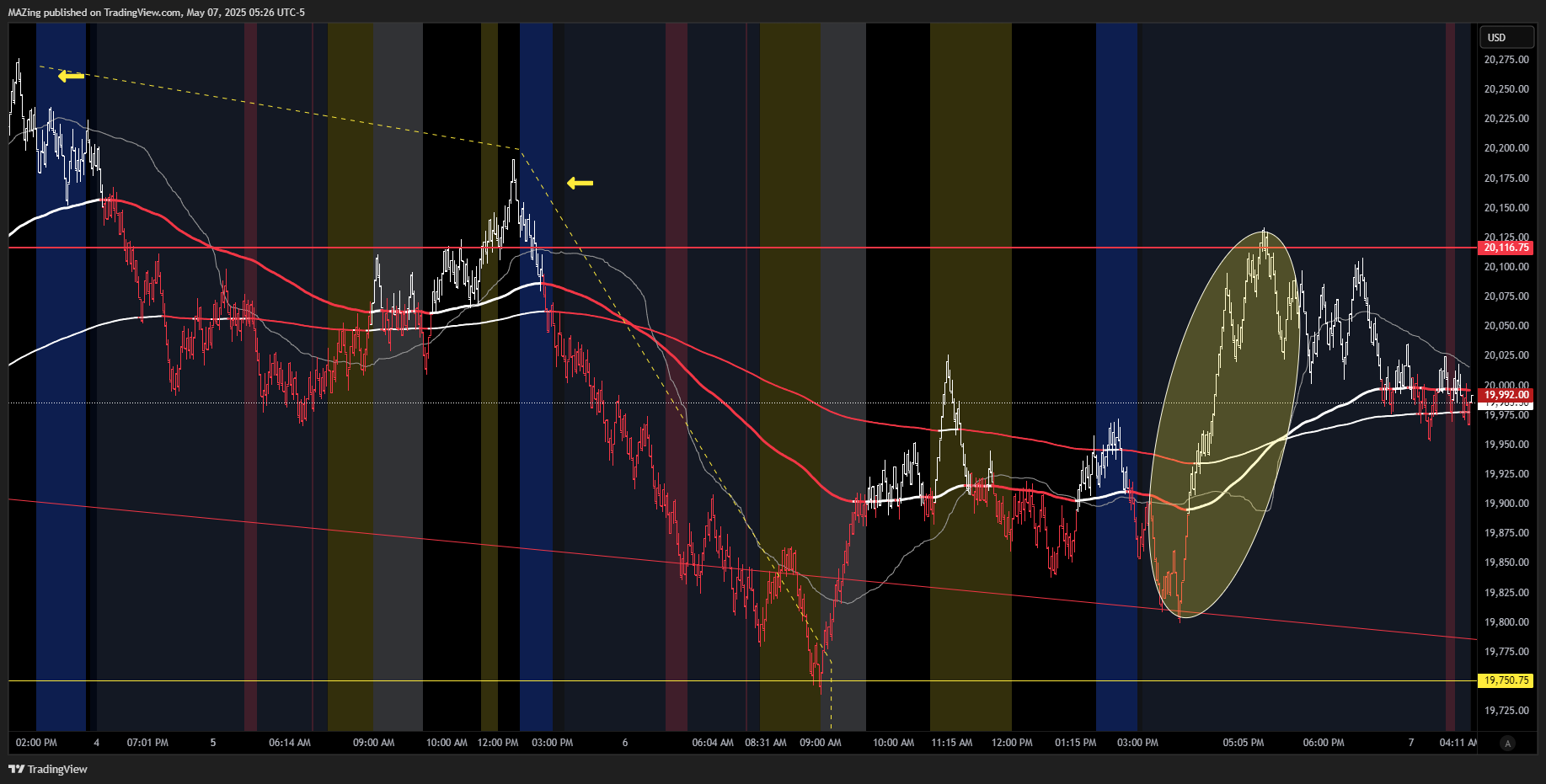The width and height of the screenshot is (1546, 784).
Task: Toggle the auto-scale 'A' button
Action: point(1508,743)
